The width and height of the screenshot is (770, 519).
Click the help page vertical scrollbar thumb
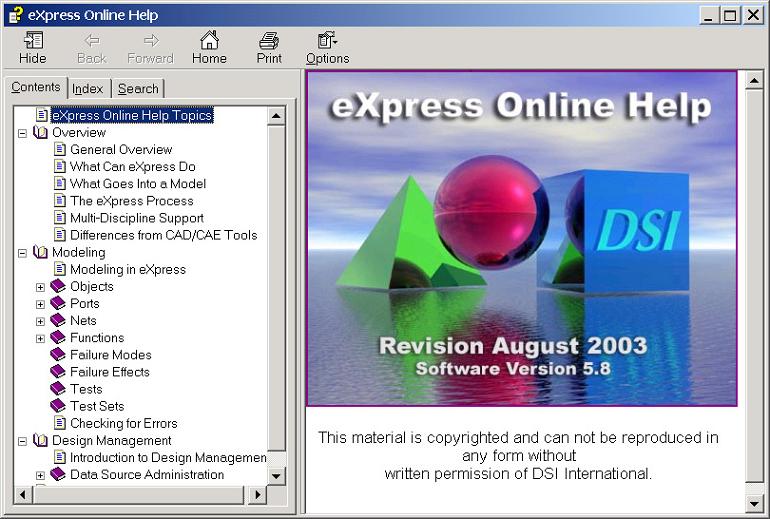pyautogui.click(x=754, y=285)
